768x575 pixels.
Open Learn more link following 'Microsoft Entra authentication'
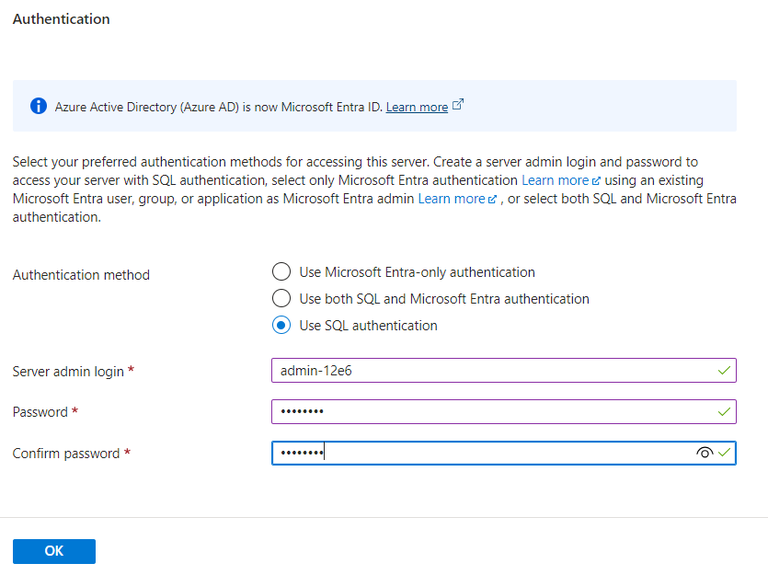(555, 180)
